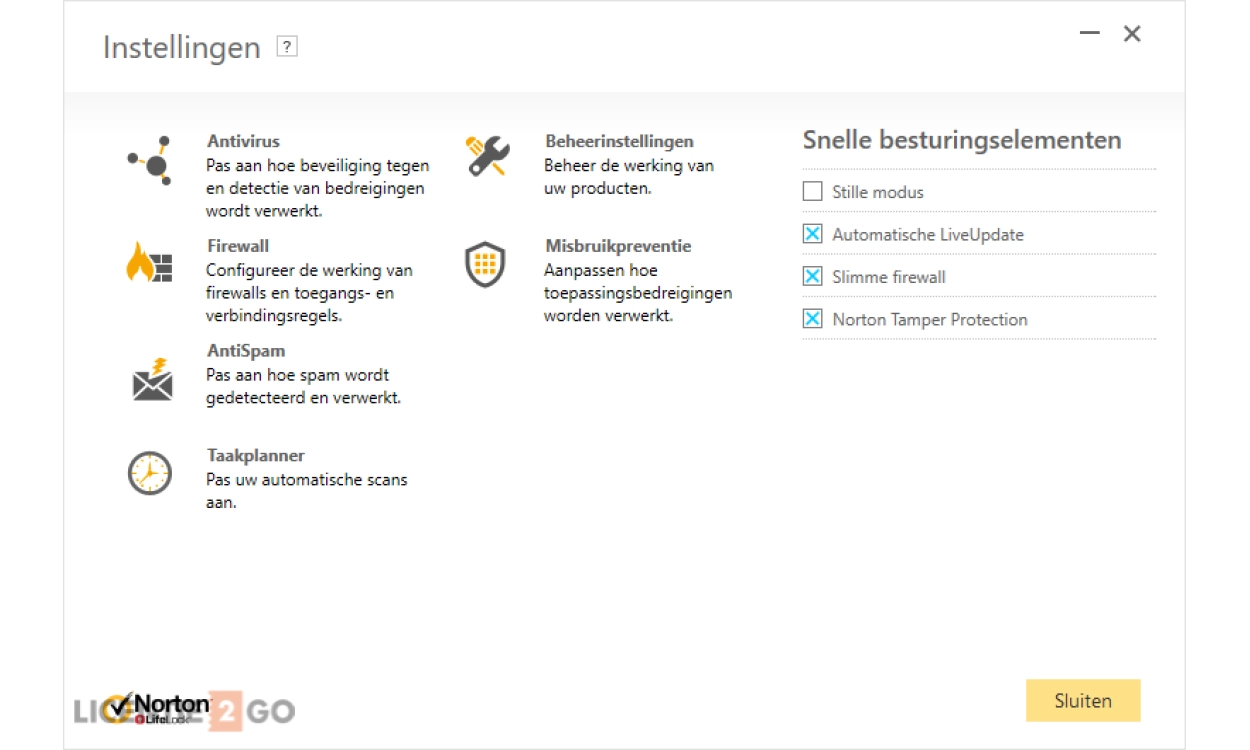Click the Beheerinstellingen wrench and screwdriver icon
This screenshot has height=750, width=1250.
(488, 157)
